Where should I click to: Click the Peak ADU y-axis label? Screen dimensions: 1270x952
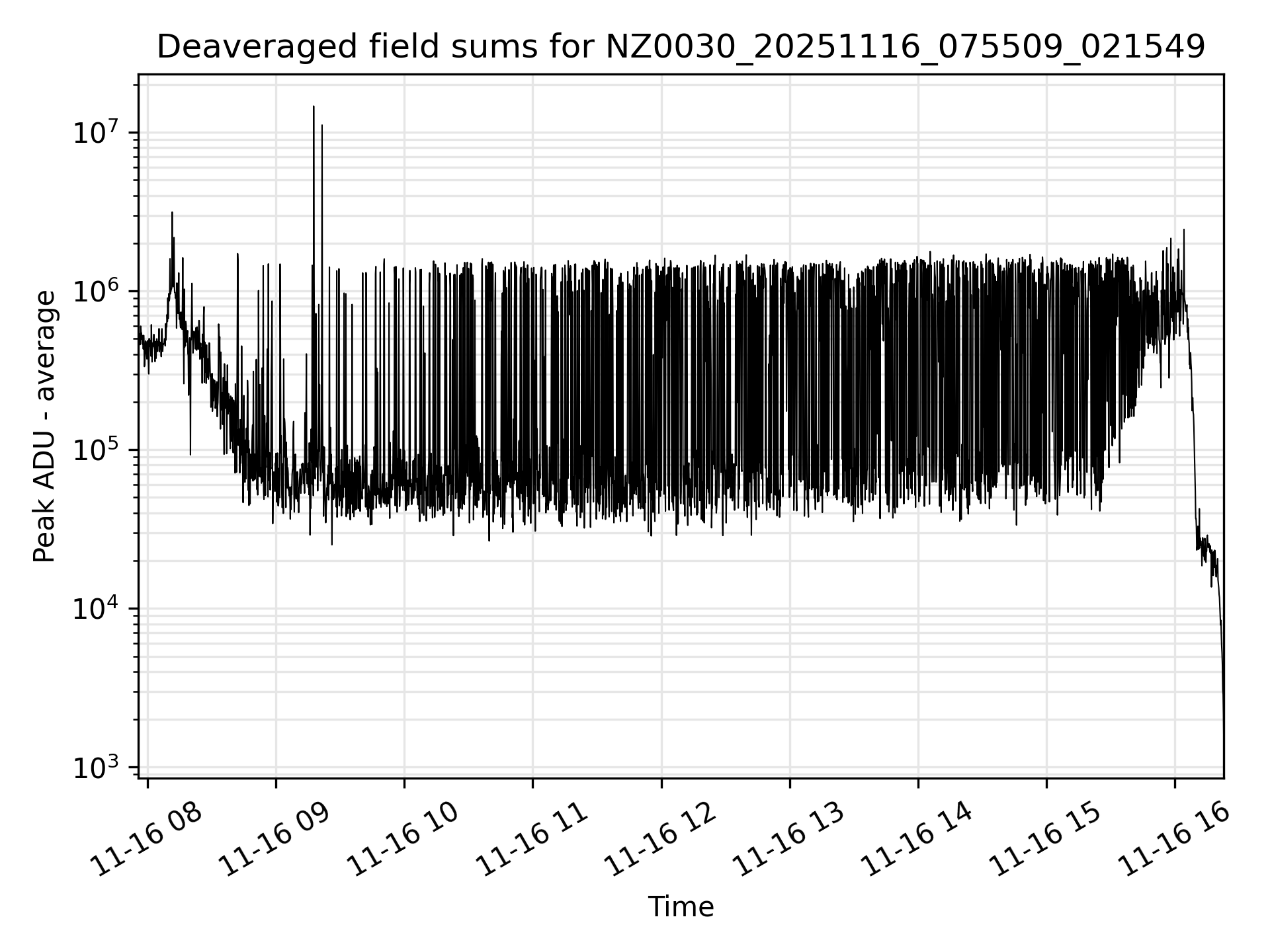(x=44, y=426)
